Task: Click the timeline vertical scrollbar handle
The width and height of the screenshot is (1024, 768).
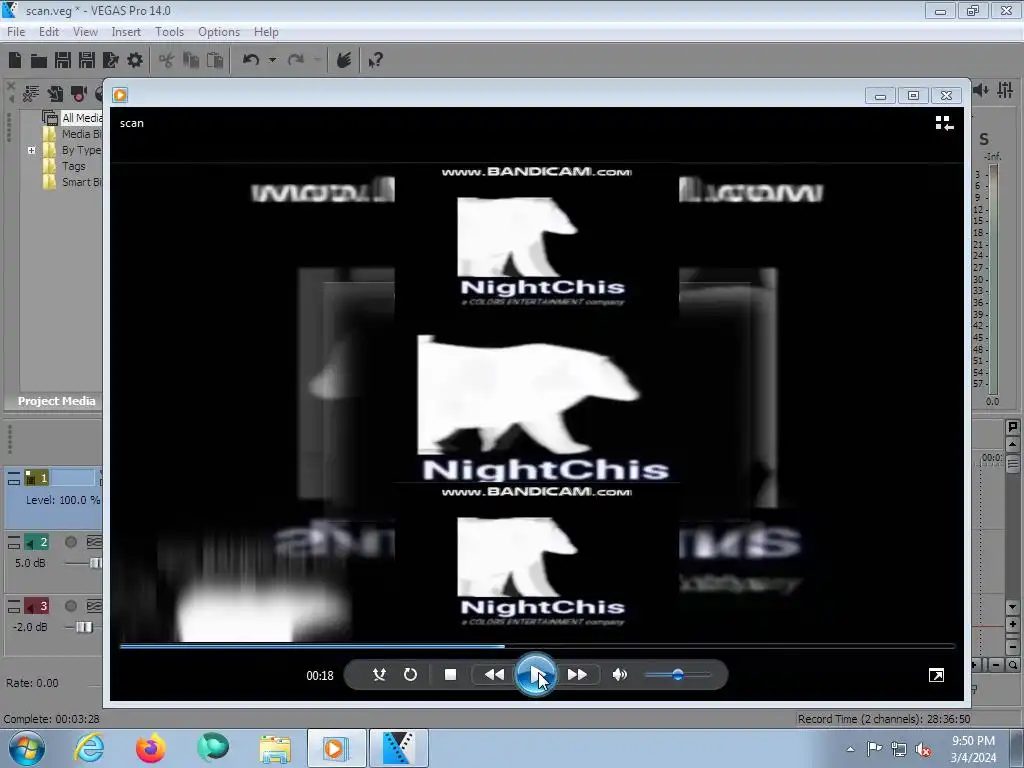Action: tap(1013, 464)
